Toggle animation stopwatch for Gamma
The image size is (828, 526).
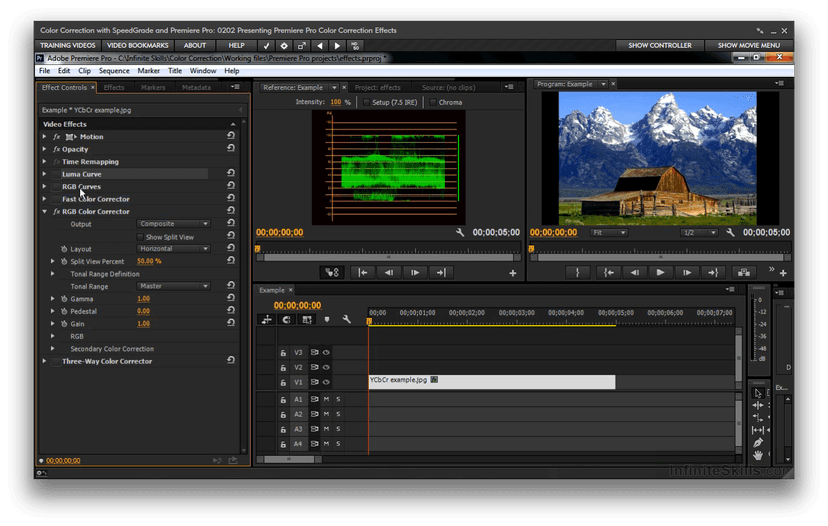pyautogui.click(x=64, y=299)
